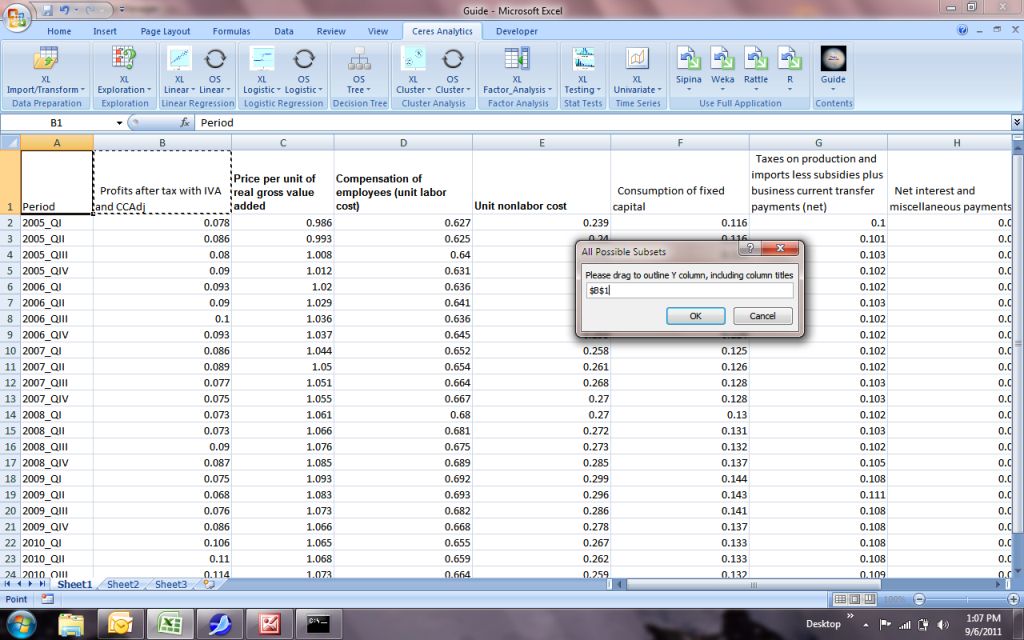Click the volume tray icon
This screenshot has height=640, width=1024.
tap(942, 625)
